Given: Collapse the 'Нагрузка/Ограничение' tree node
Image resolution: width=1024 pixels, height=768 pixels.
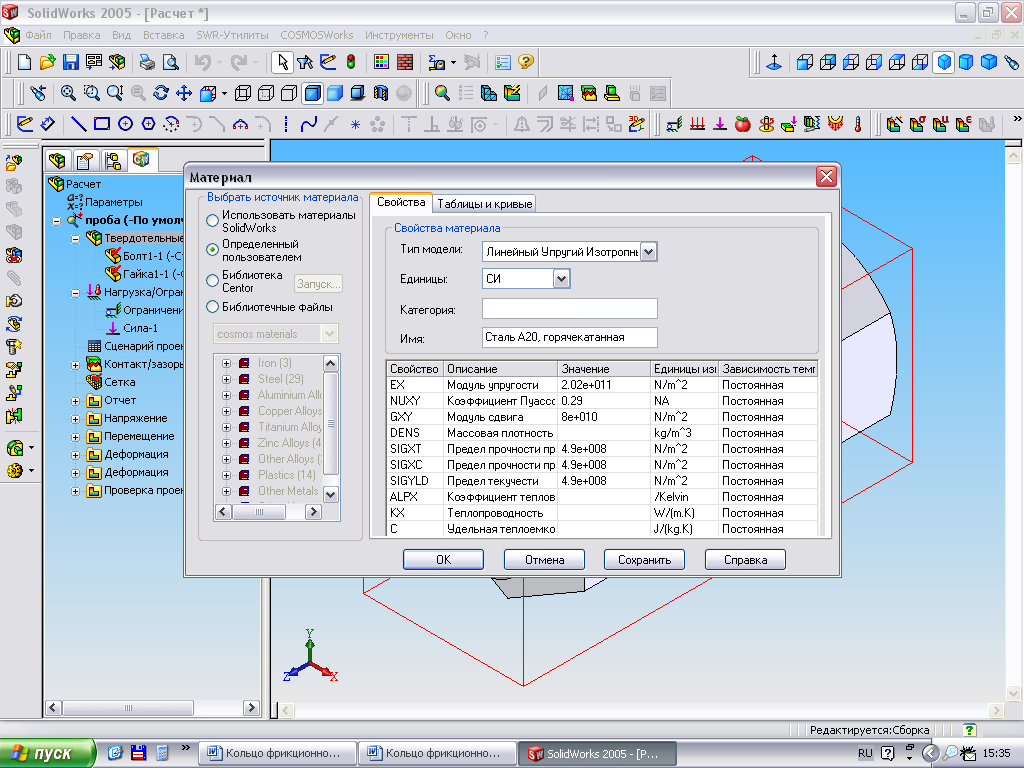Looking at the screenshot, I should click(x=76, y=293).
